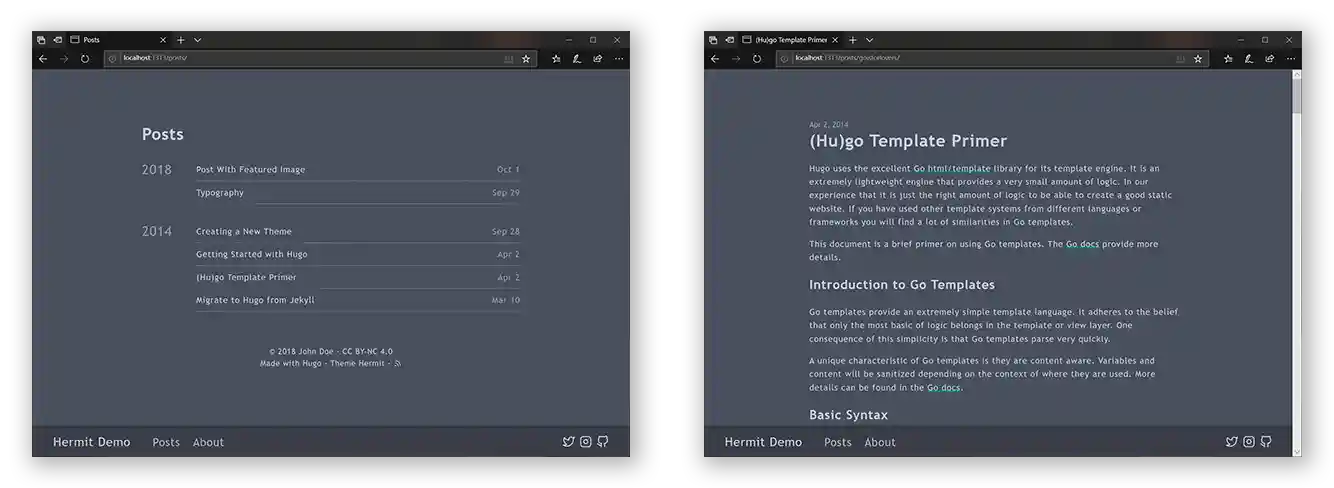Follow the Go html/template link

[952, 169]
